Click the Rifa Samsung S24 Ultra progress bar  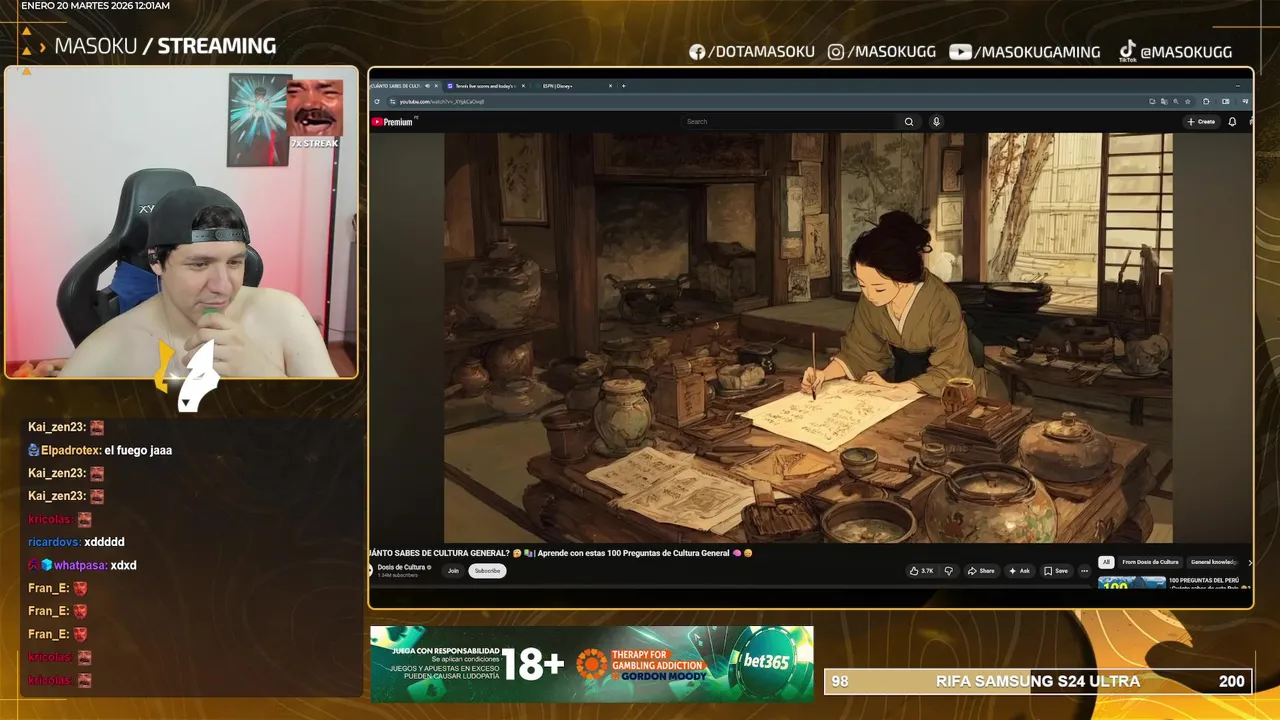(x=1038, y=682)
